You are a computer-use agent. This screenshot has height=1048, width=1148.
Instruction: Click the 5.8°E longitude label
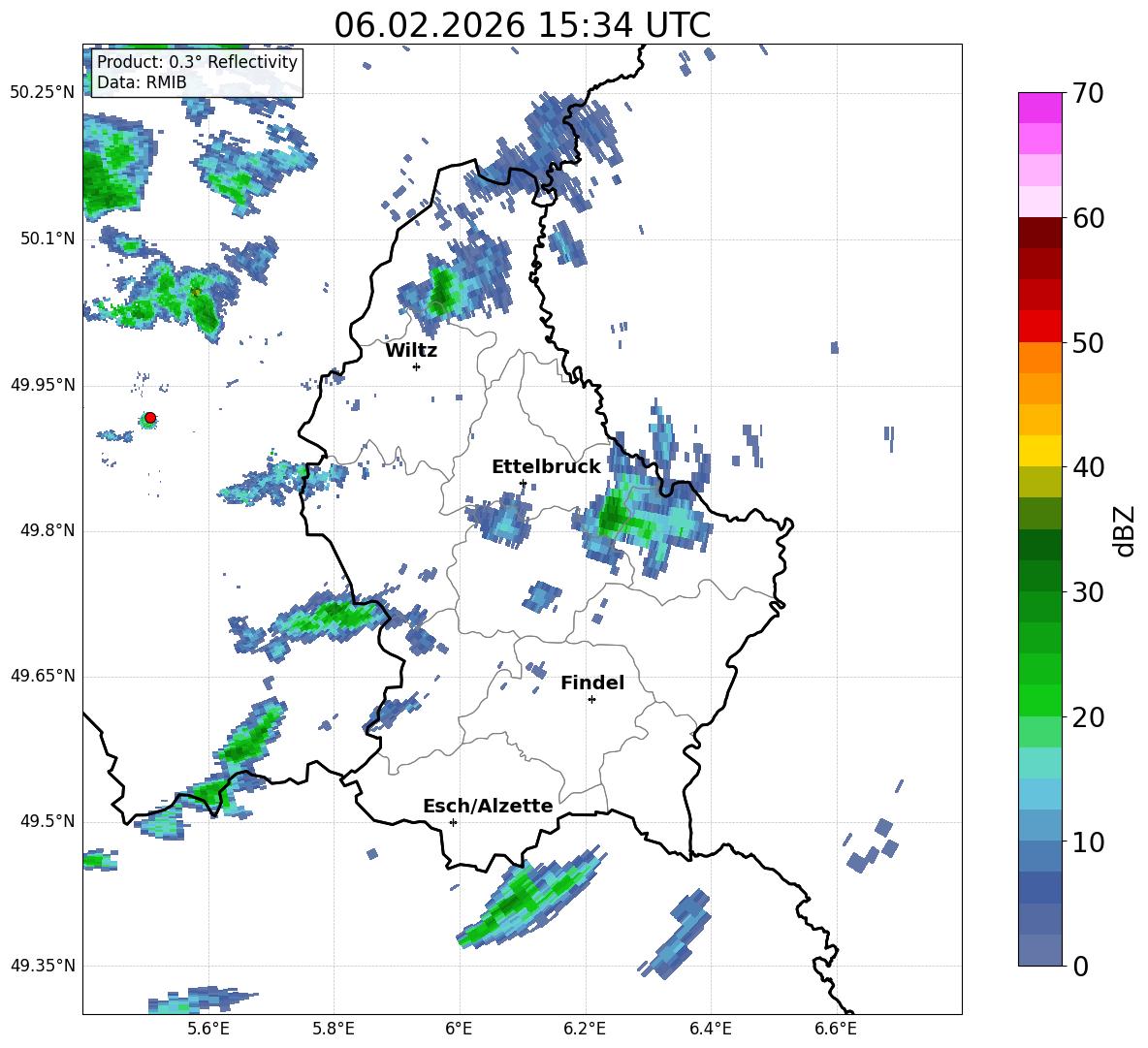click(334, 1029)
